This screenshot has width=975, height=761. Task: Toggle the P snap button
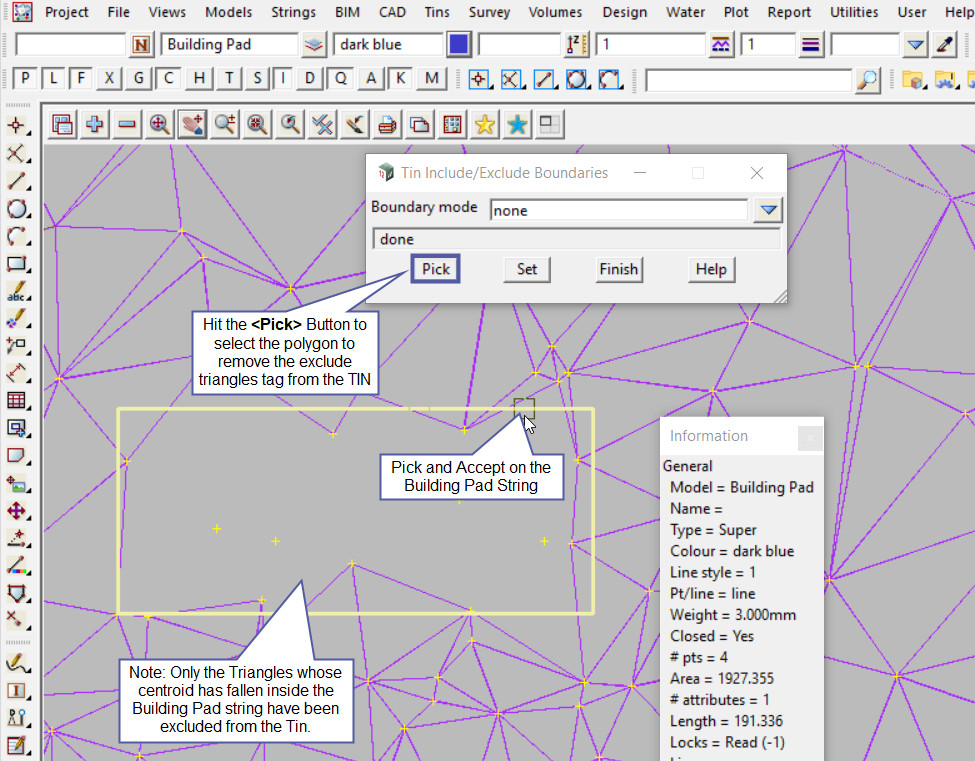(x=25, y=79)
